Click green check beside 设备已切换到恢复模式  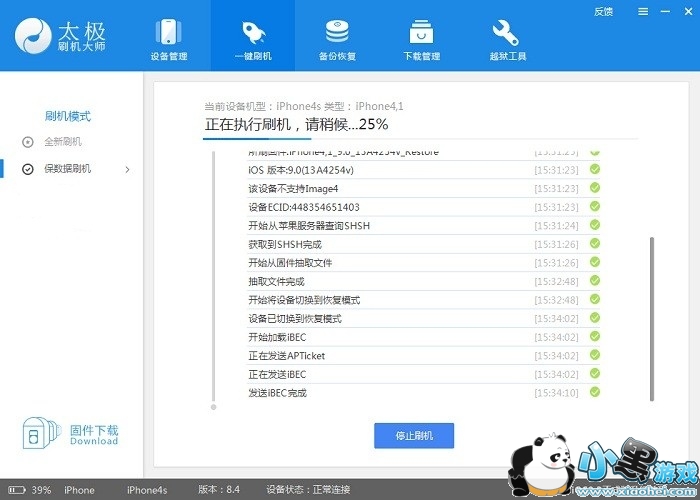point(595,318)
